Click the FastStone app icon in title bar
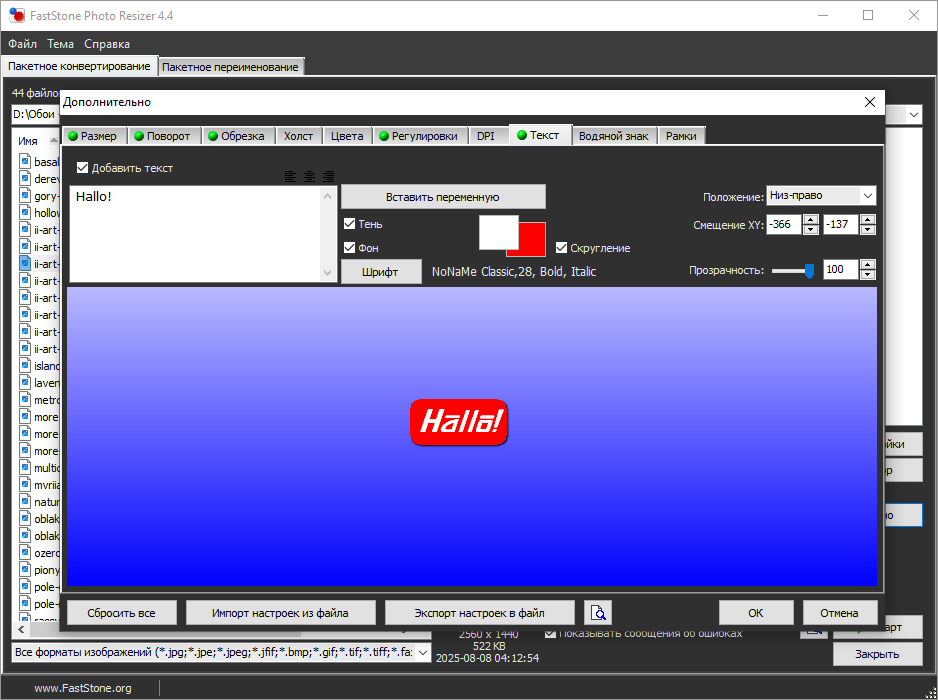 [17, 16]
